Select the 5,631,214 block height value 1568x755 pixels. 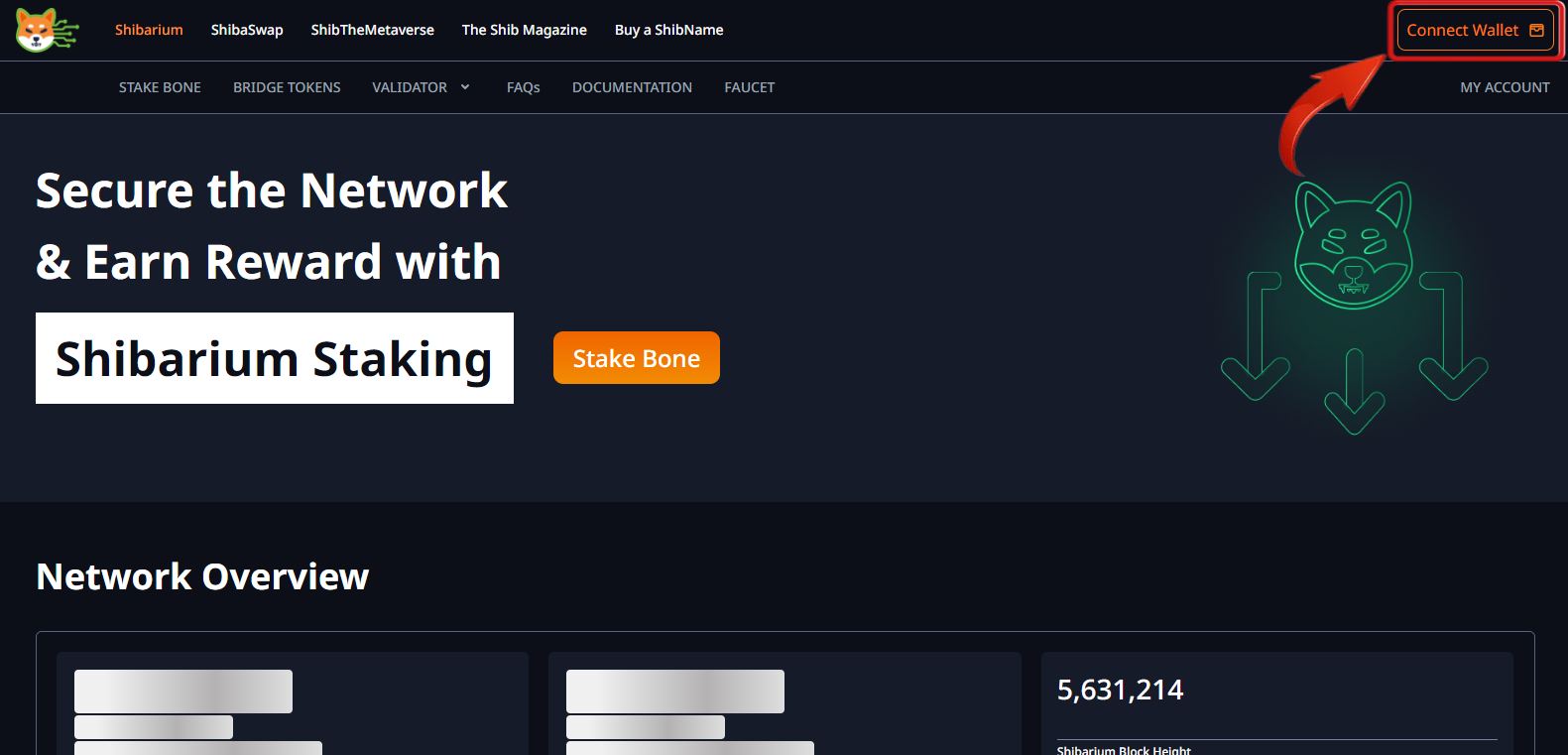pyautogui.click(x=1121, y=690)
